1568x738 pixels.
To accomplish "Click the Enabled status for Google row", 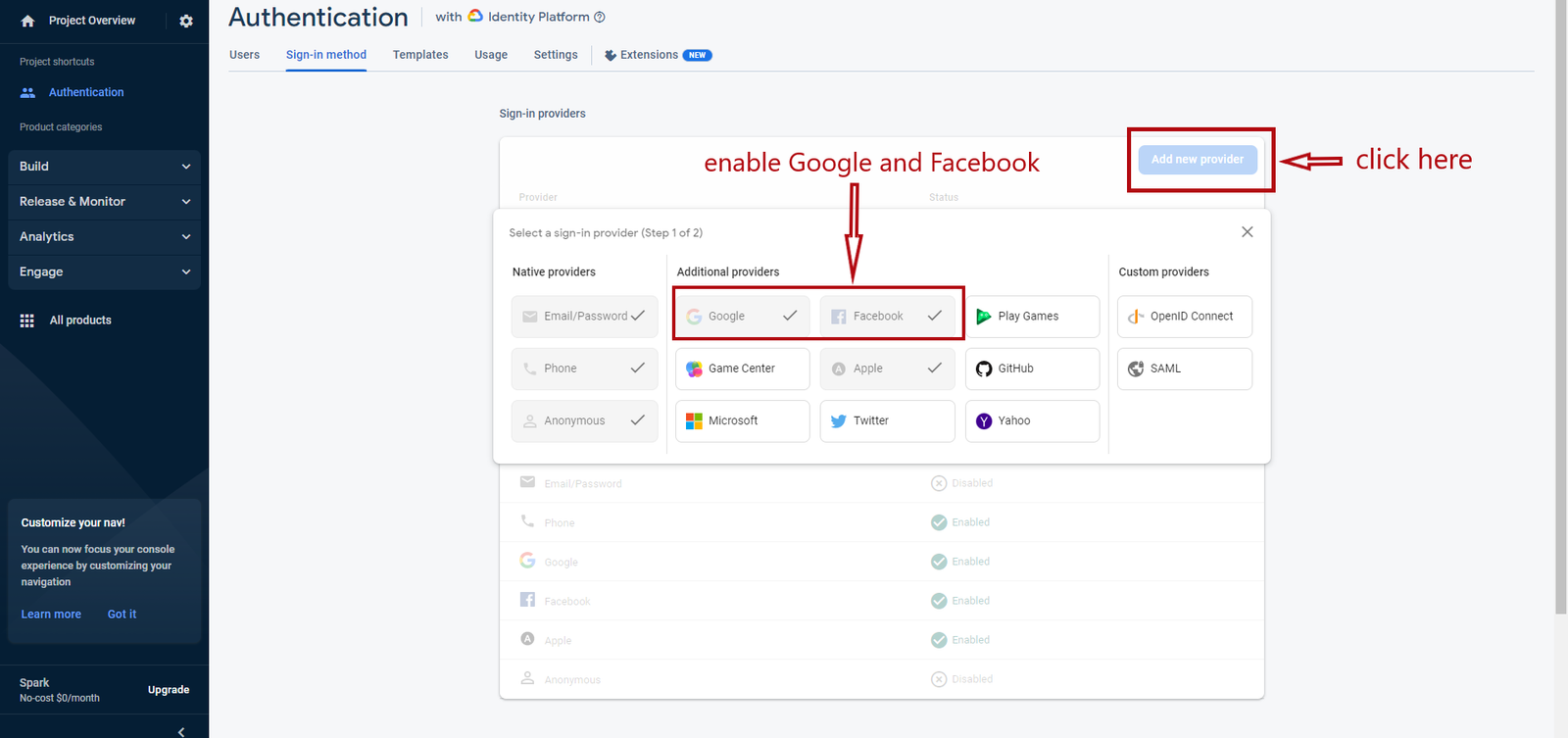I will 960,562.
